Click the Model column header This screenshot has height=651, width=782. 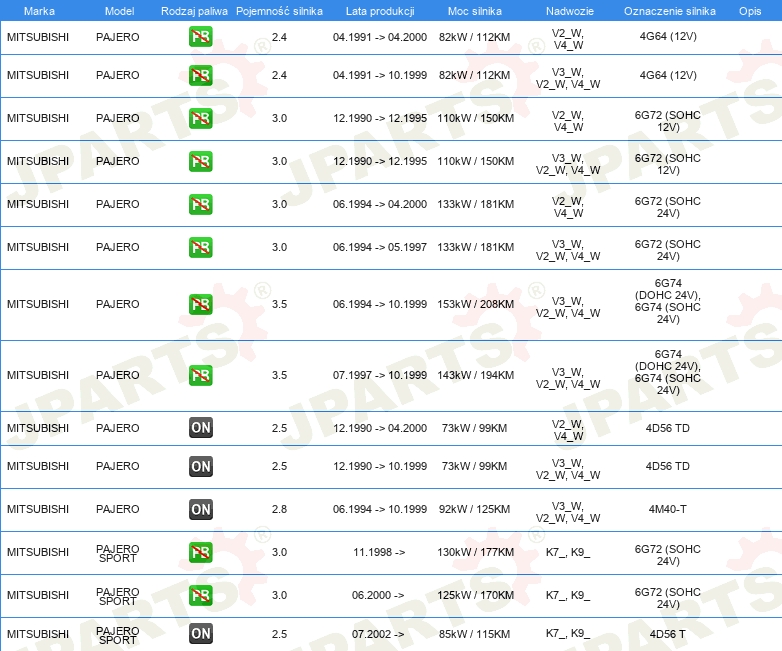point(119,11)
